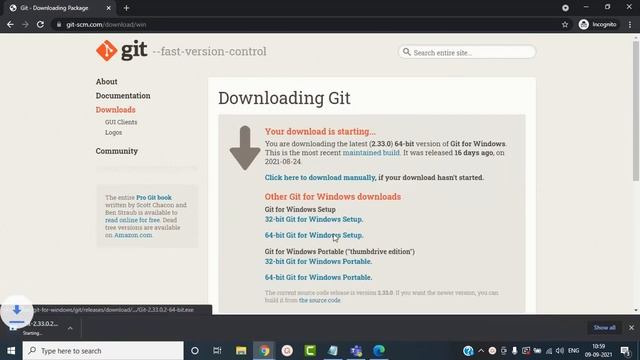Go to Logos subsection
This screenshot has width=640, height=360.
pos(113,132)
